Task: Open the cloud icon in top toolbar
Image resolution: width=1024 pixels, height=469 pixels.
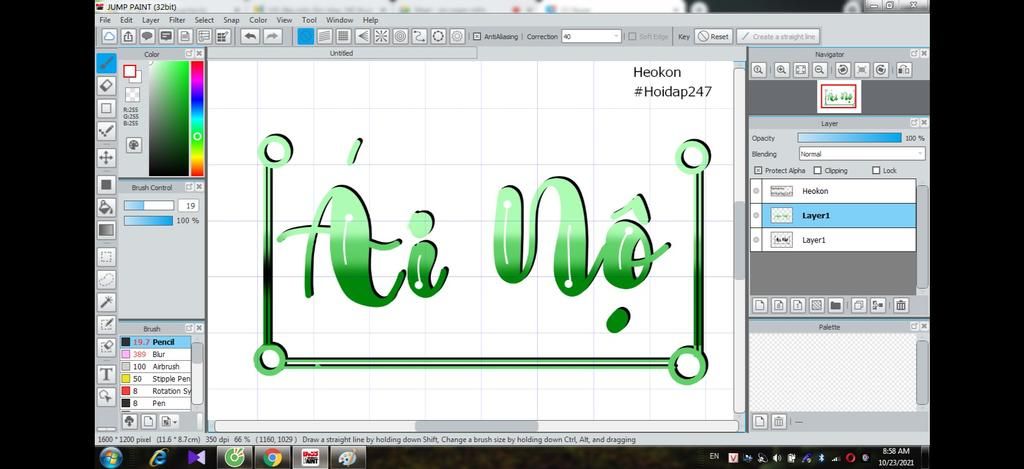Action: (110, 37)
